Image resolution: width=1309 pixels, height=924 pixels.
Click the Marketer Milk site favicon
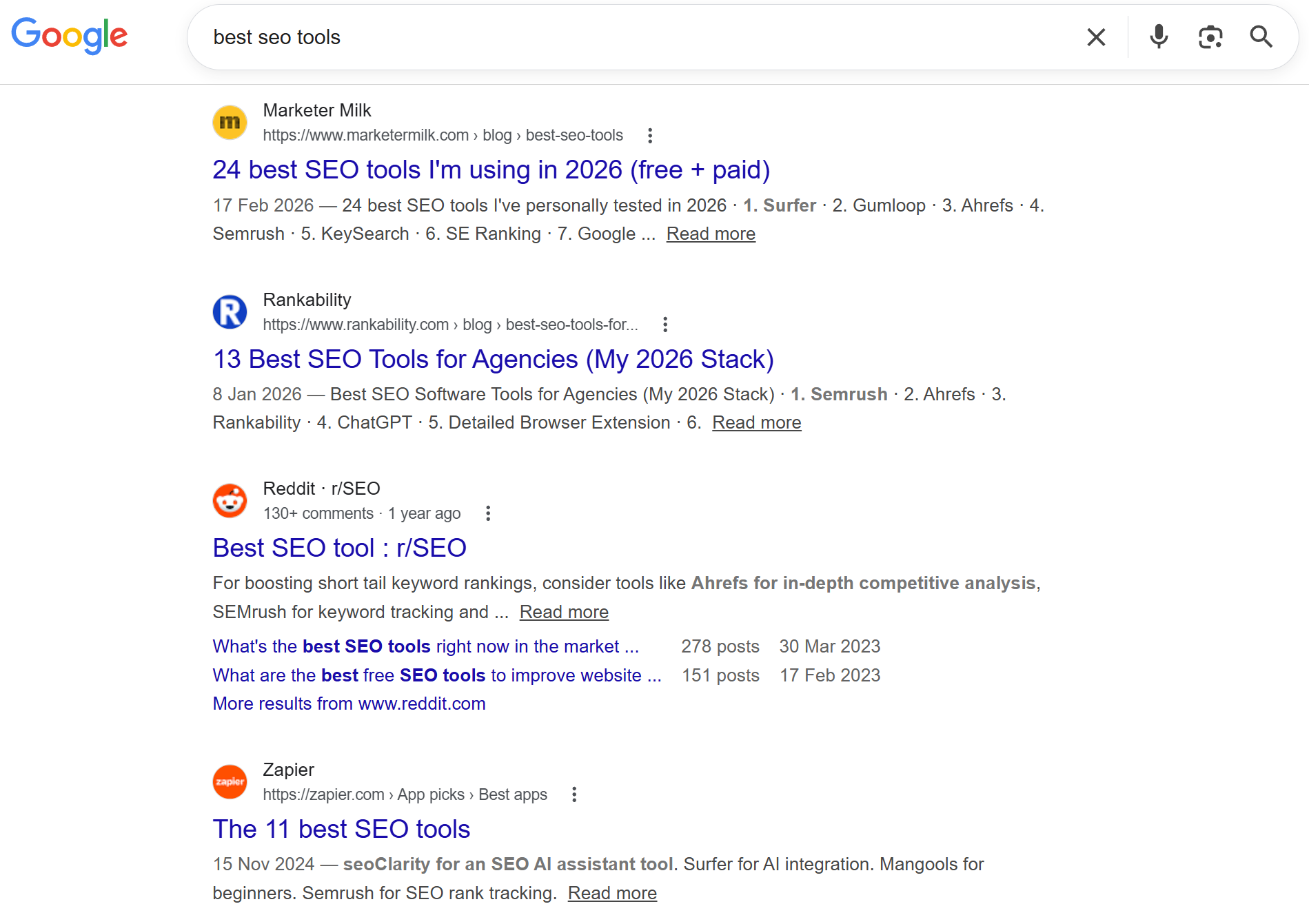[230, 121]
